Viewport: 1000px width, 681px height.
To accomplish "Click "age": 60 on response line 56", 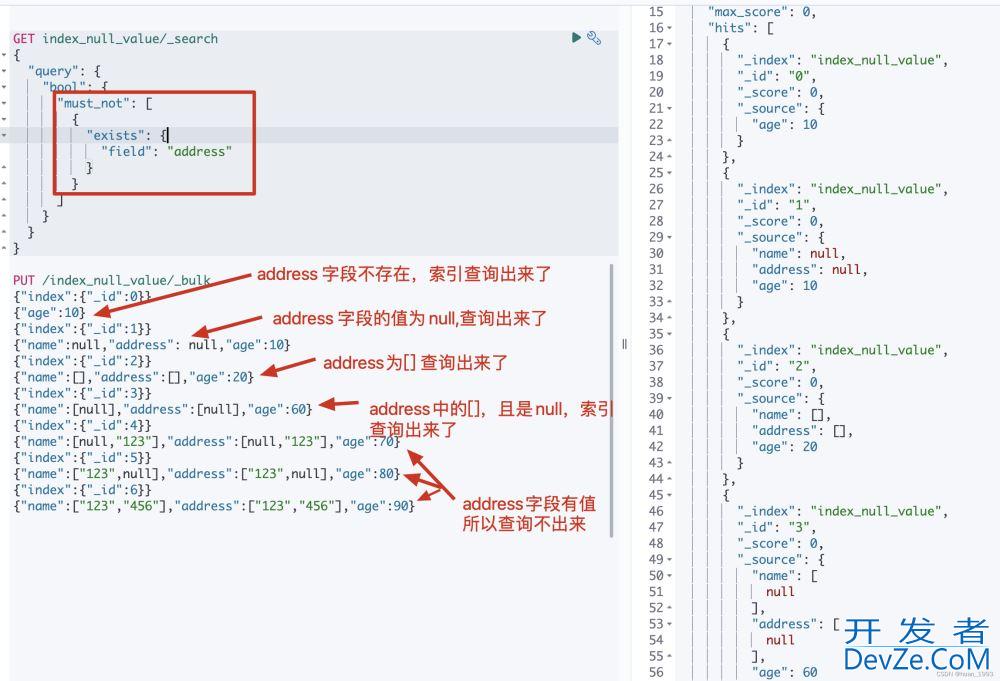I will click(784, 672).
